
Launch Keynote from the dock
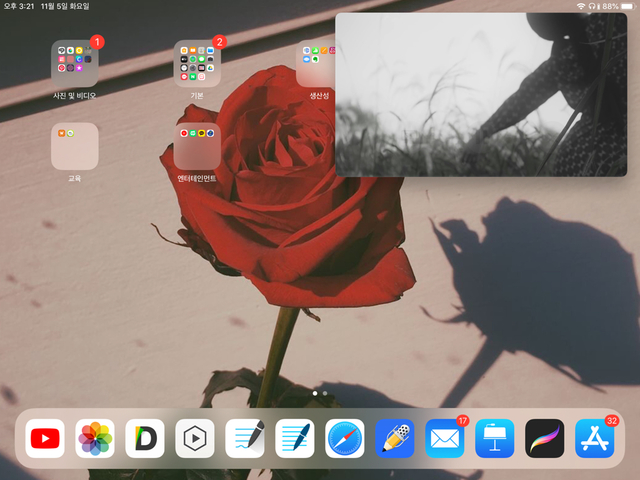[495, 438]
